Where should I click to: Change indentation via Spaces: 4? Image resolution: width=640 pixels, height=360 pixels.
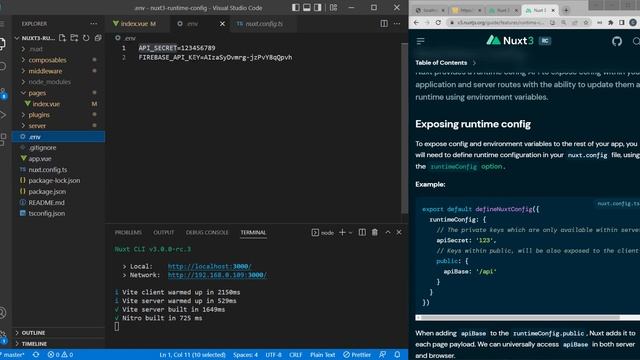coord(245,355)
